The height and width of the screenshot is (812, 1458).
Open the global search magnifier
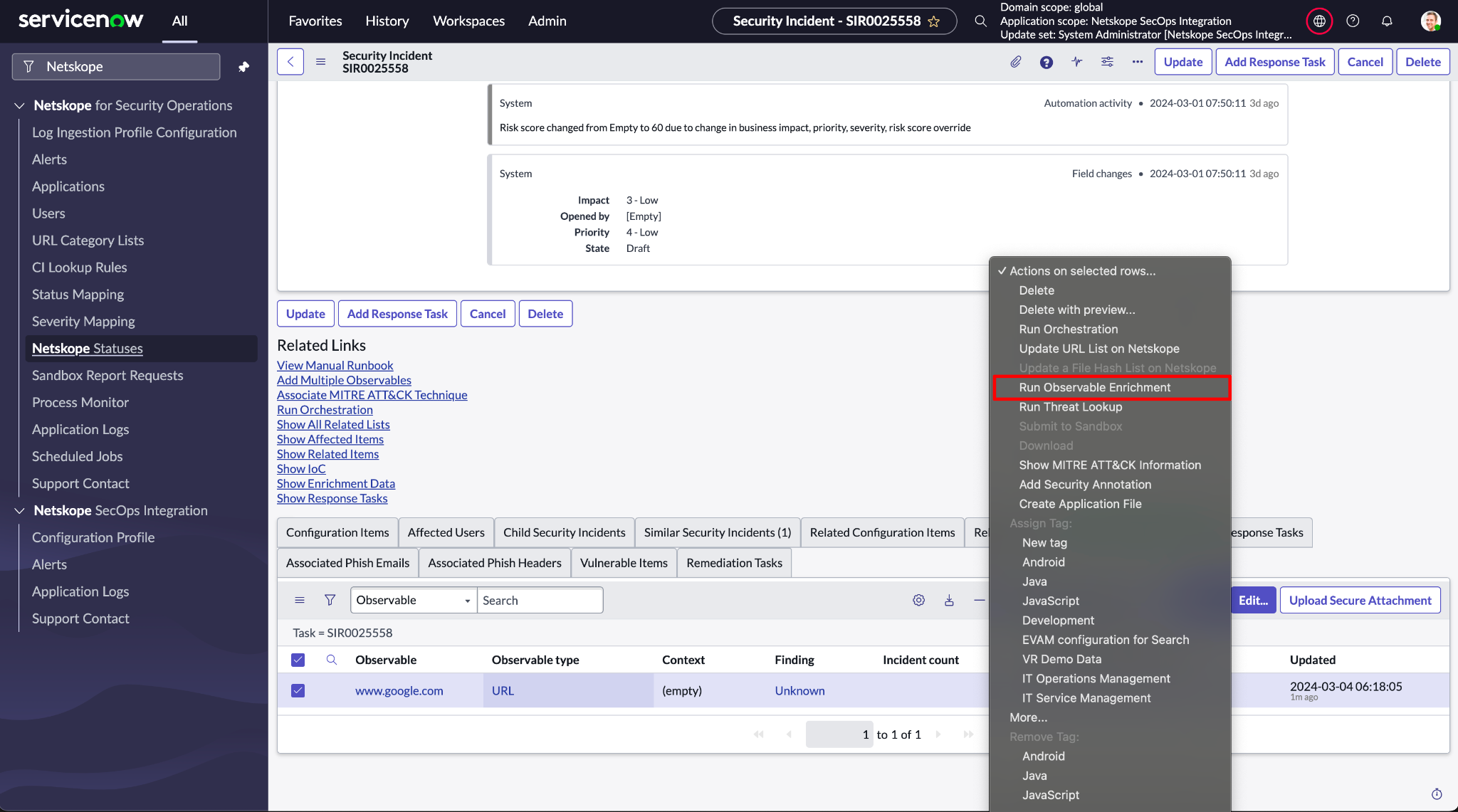coord(980,21)
